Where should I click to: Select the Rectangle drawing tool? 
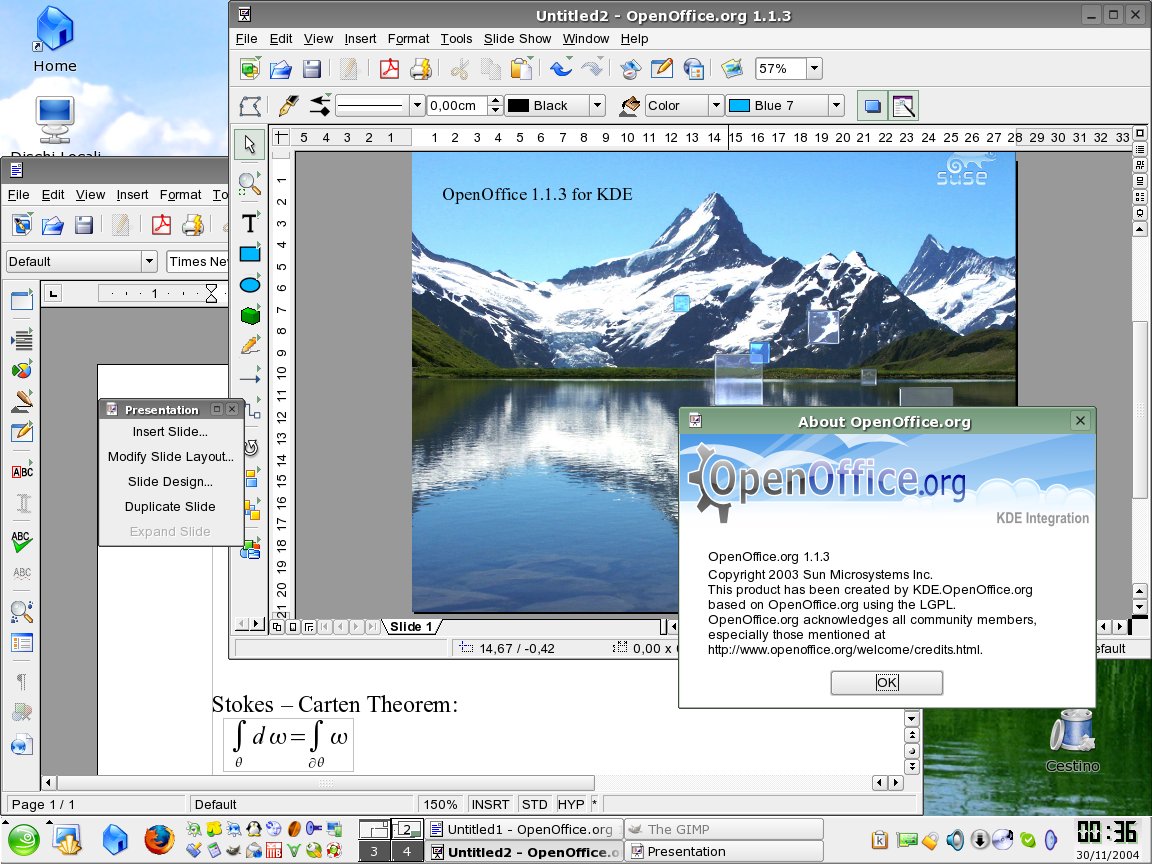[250, 253]
